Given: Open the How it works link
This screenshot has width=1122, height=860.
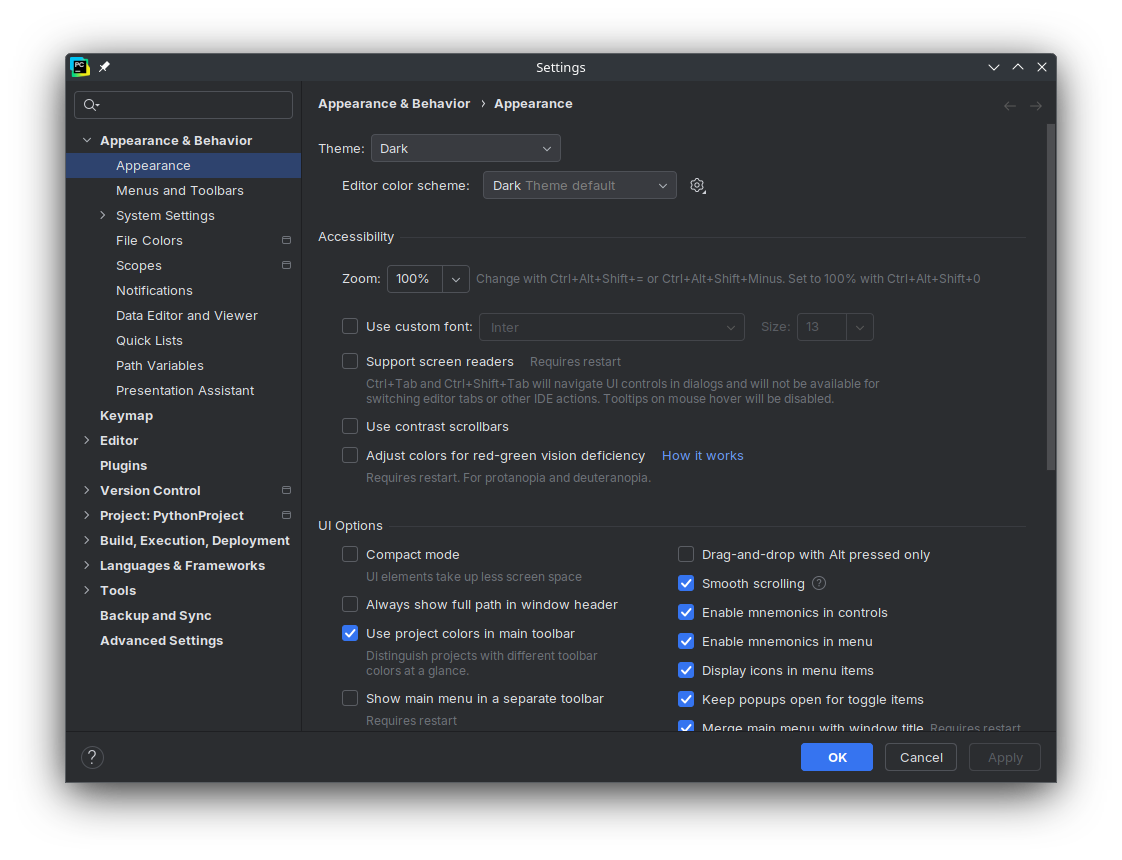Looking at the screenshot, I should [x=702, y=456].
